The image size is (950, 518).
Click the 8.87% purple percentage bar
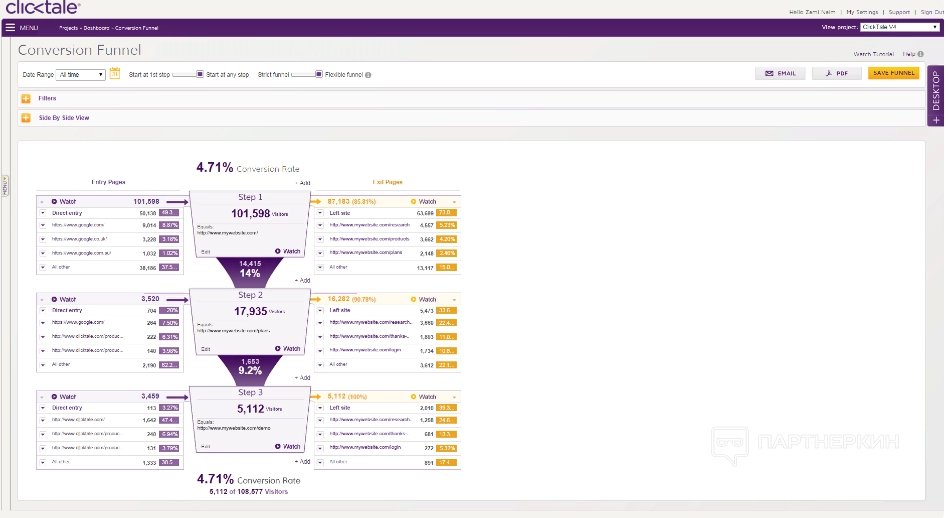coord(169,225)
